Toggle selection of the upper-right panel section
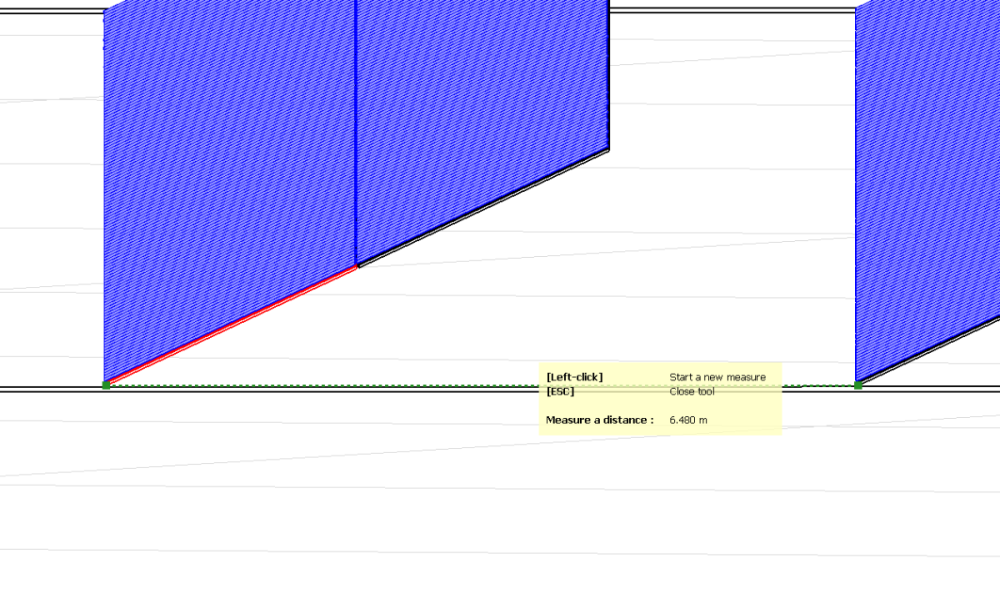 coord(480,80)
